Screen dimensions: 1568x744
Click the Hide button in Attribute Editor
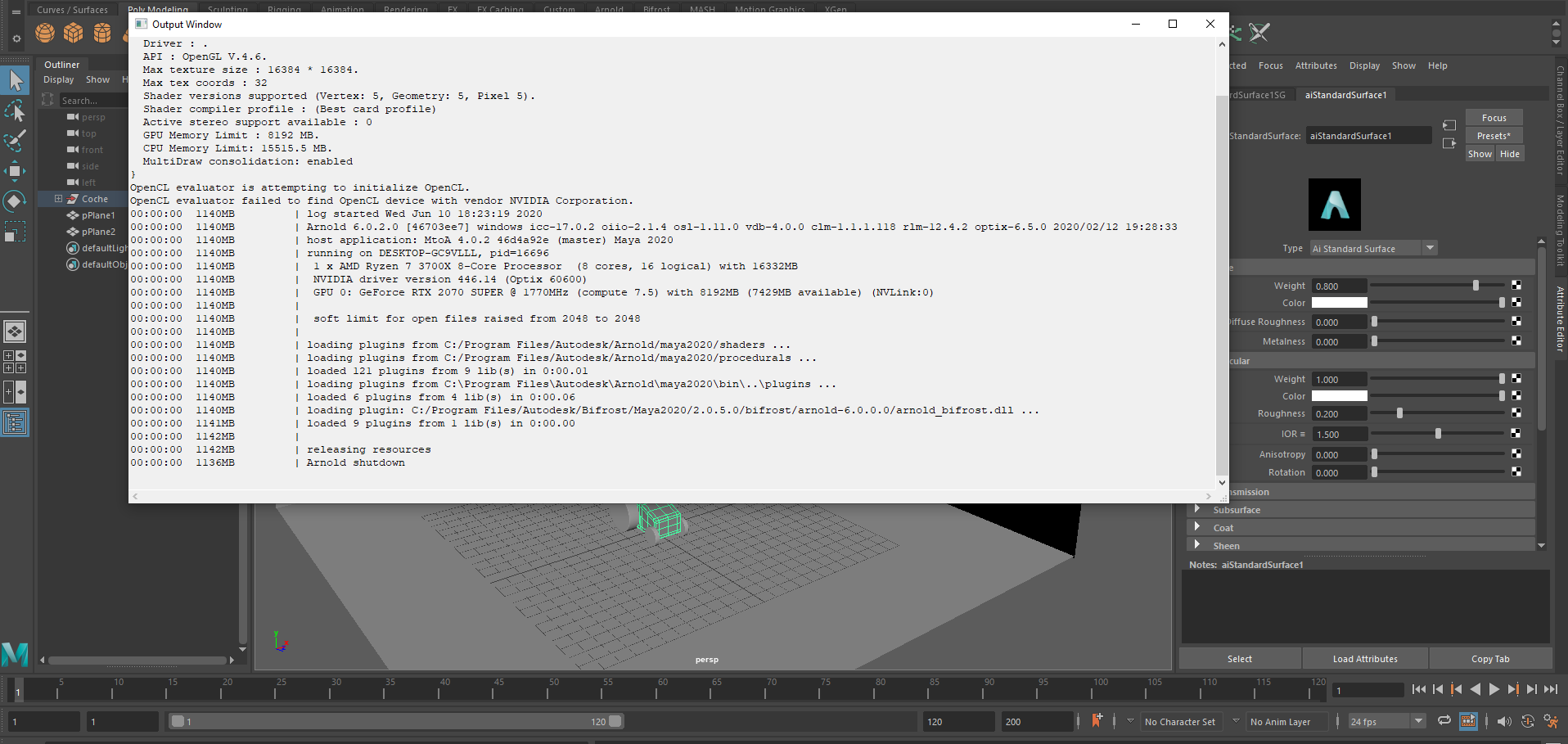[x=1510, y=154]
